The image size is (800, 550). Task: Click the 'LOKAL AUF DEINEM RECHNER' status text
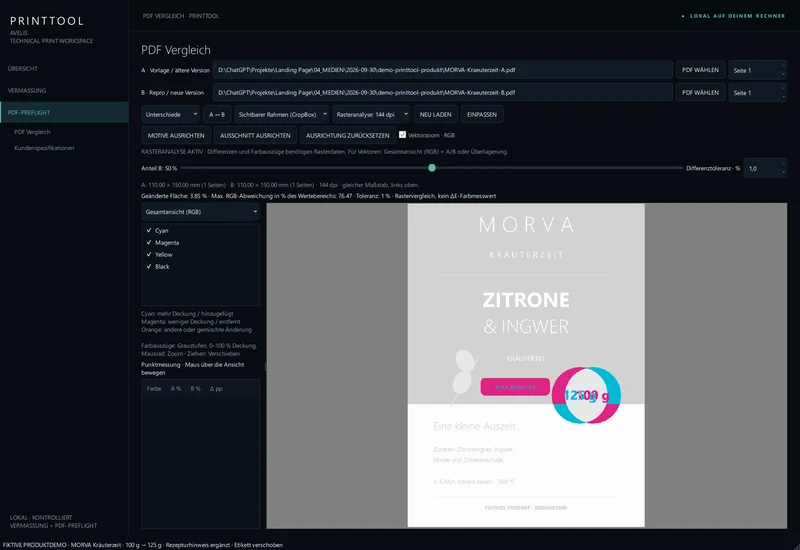click(737, 16)
